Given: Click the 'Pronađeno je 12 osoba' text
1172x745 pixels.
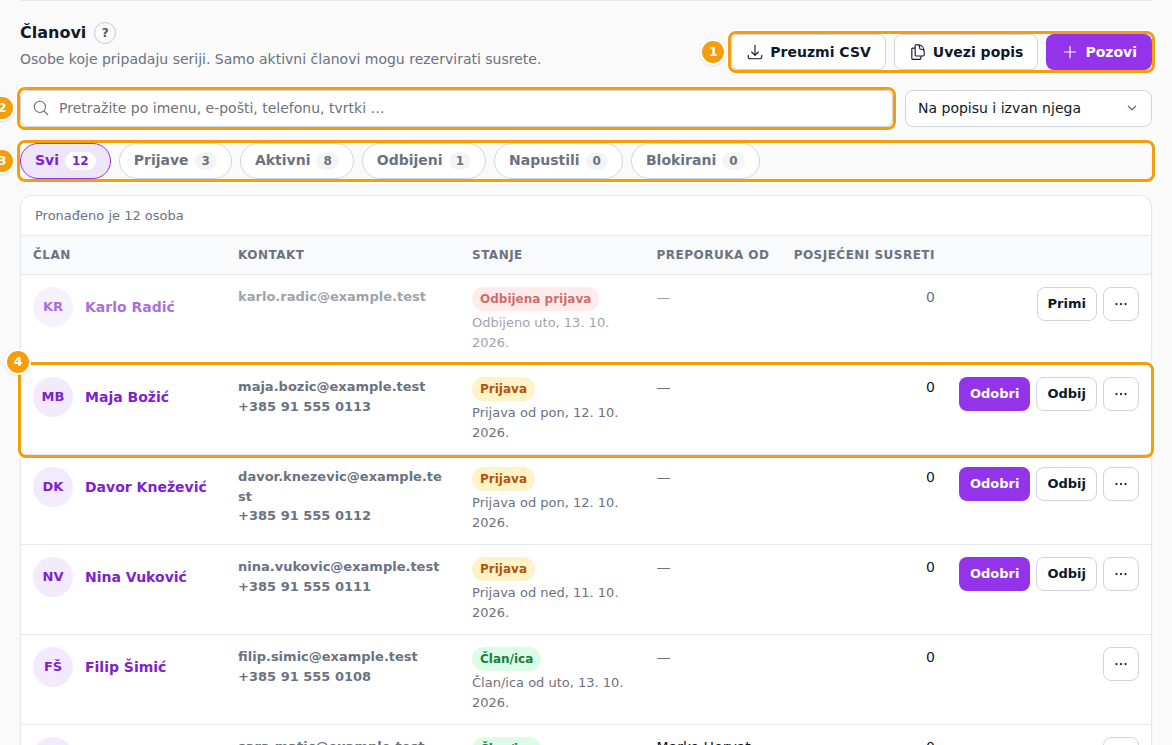Looking at the screenshot, I should 109,216.
